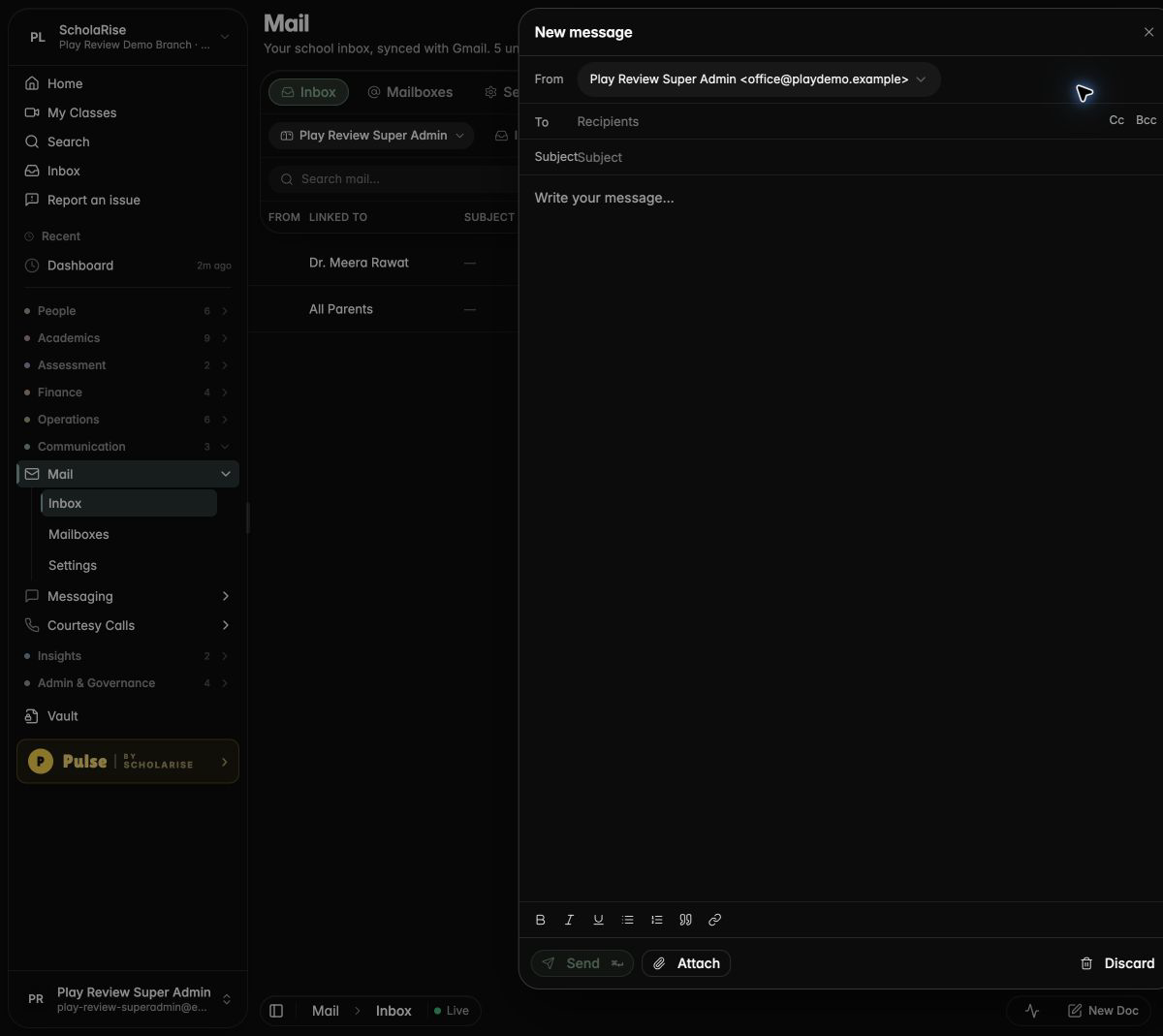The image size is (1163, 1036).
Task: Open the Play Review Super Admin account menu
Action: pos(128,999)
